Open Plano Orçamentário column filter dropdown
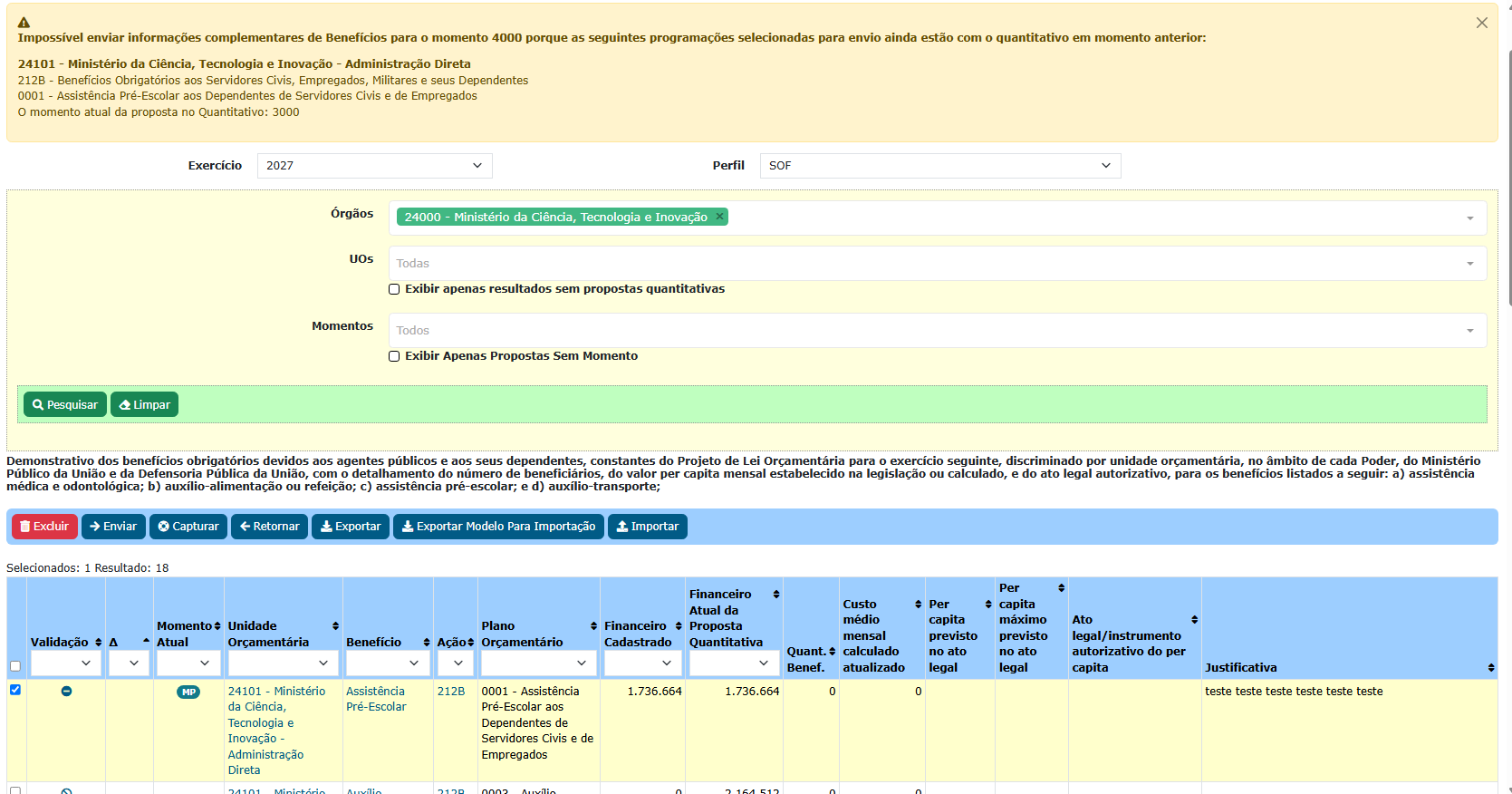The width and height of the screenshot is (1512, 794). (x=538, y=663)
